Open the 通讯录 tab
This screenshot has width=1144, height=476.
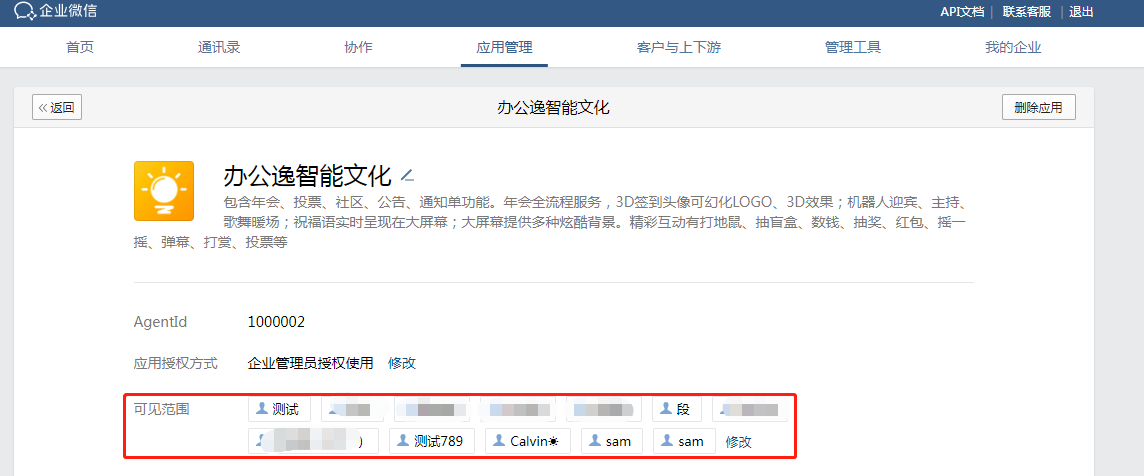[x=219, y=47]
